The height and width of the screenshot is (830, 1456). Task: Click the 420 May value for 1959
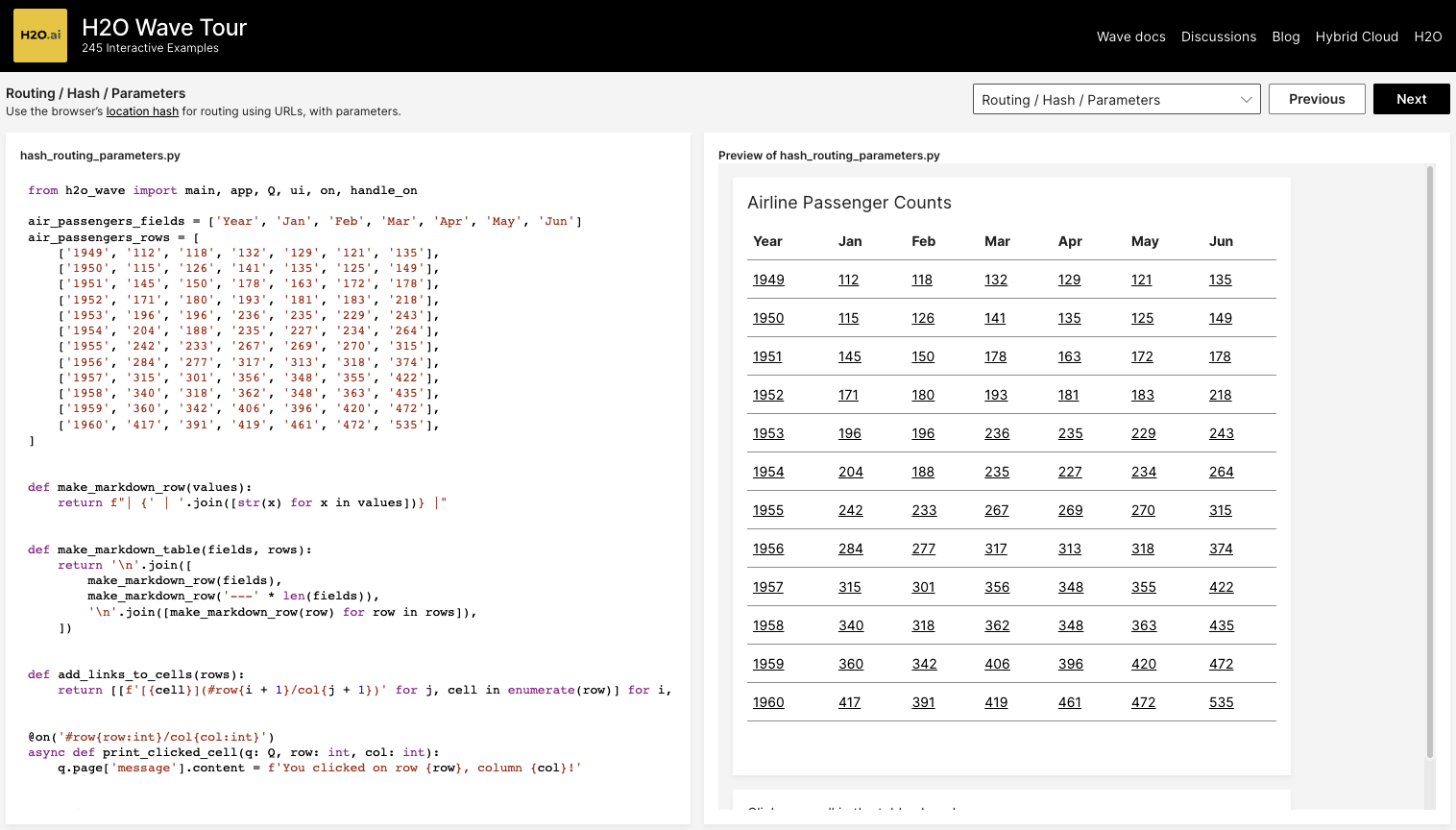pos(1143,664)
